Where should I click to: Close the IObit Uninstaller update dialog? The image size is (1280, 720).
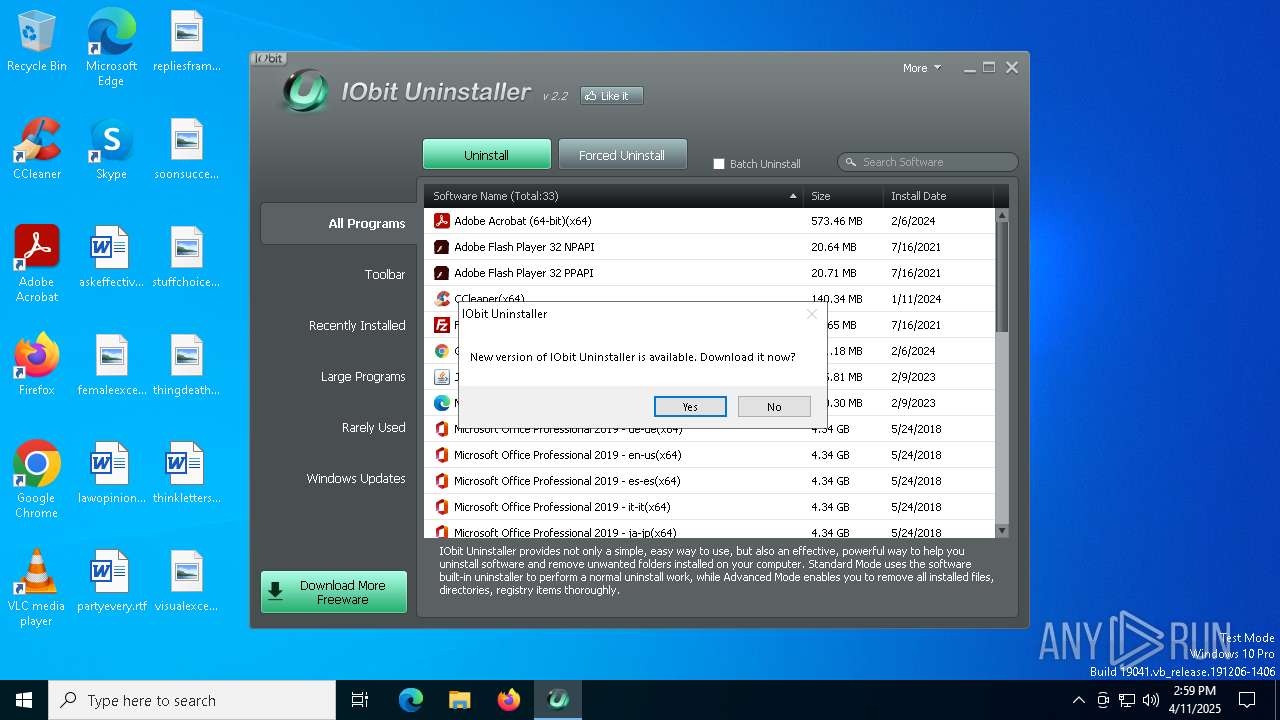(x=812, y=314)
